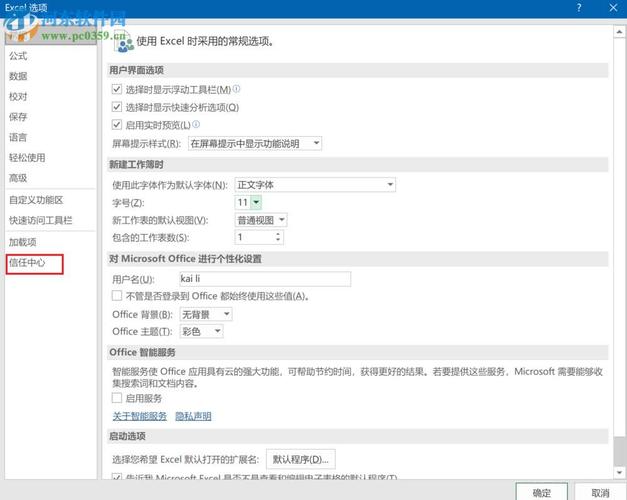Click the vertical scrollbar thumb
This screenshot has height=500, width=627.
tap(619, 451)
